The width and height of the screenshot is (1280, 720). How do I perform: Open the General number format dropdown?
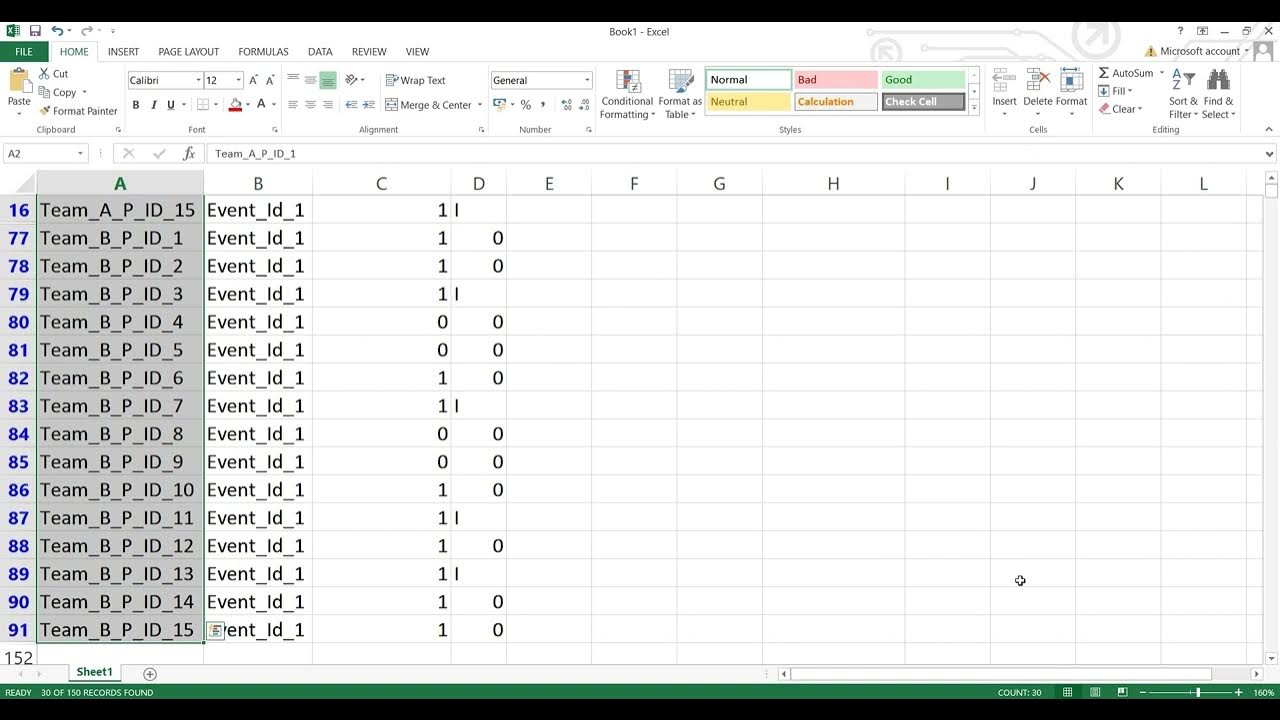click(585, 79)
